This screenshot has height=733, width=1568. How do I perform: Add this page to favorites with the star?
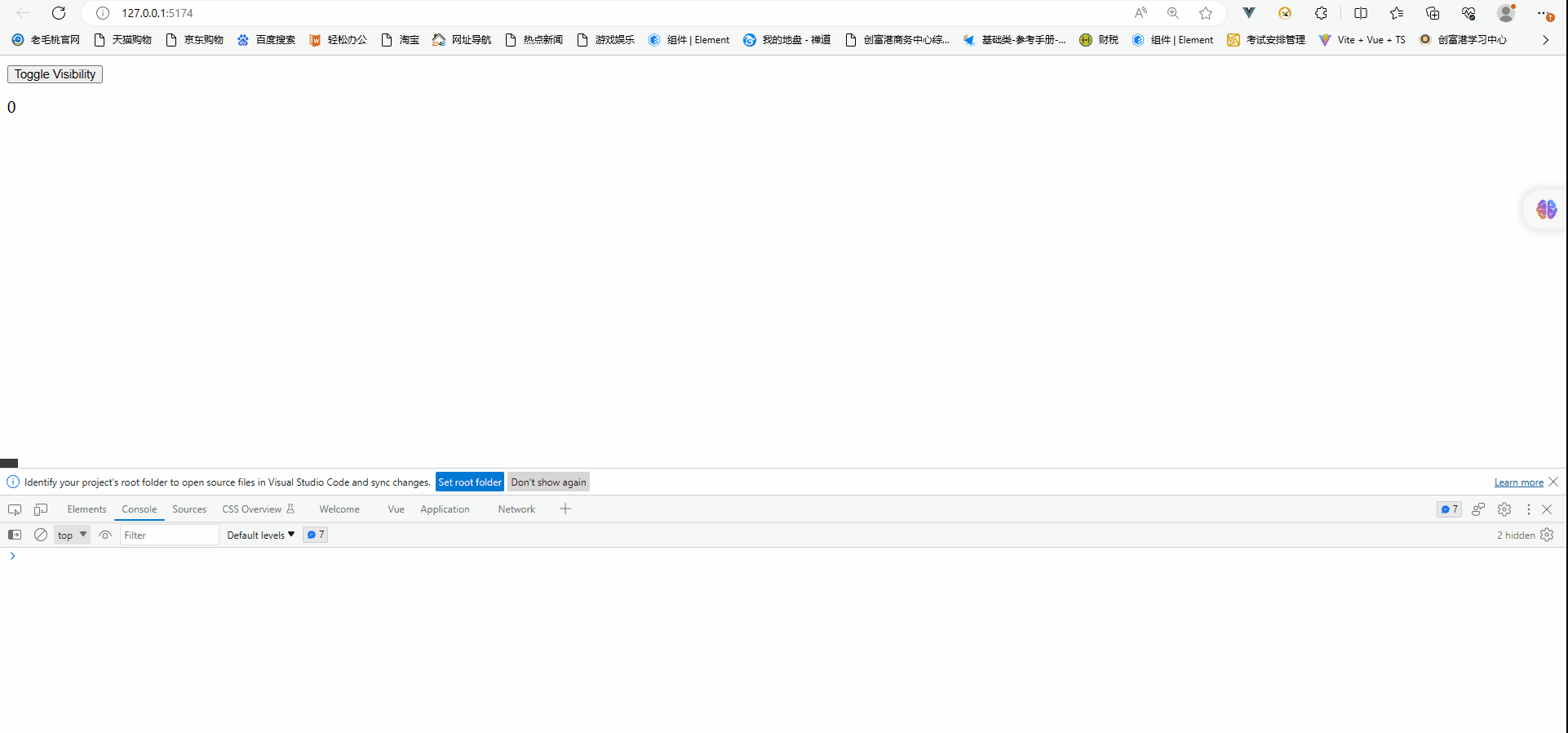click(1206, 13)
